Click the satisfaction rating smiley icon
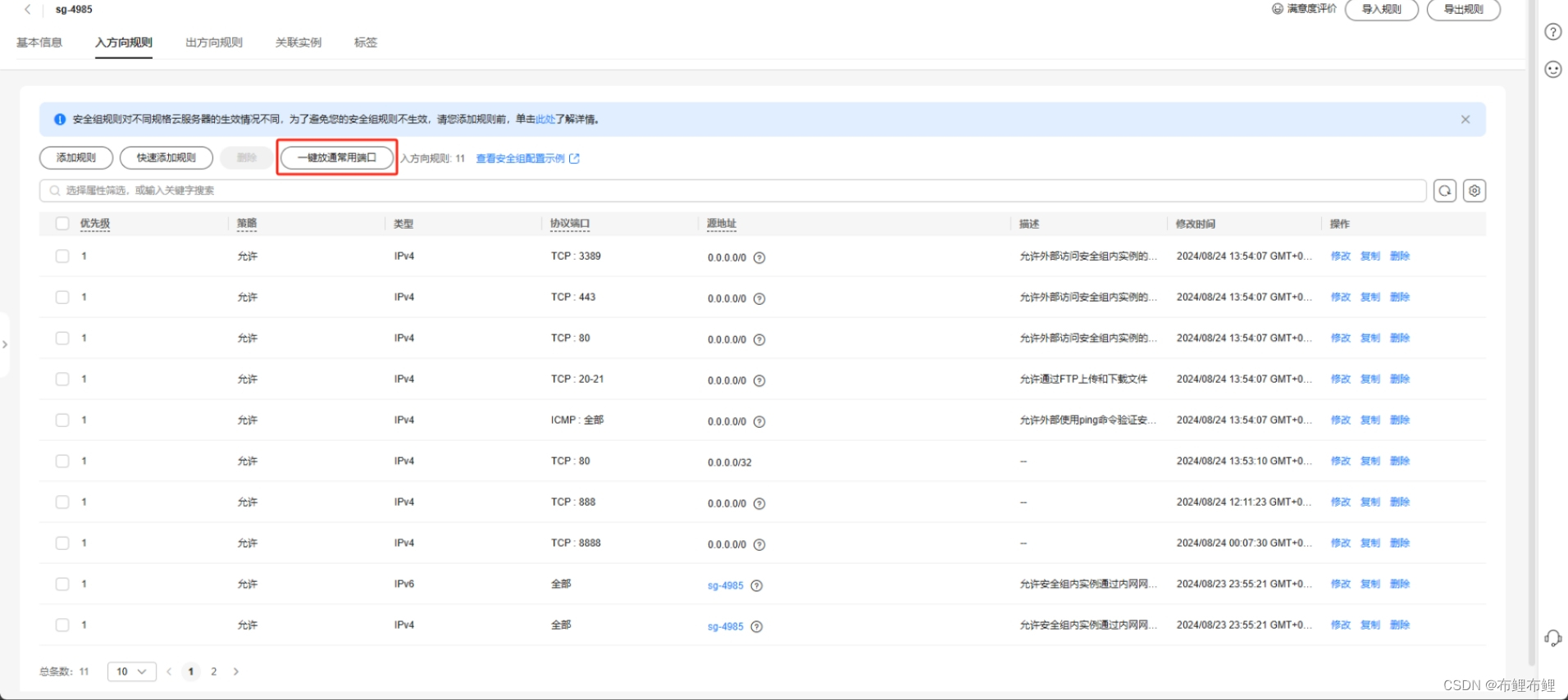The height and width of the screenshot is (700, 1568). pos(1278,9)
